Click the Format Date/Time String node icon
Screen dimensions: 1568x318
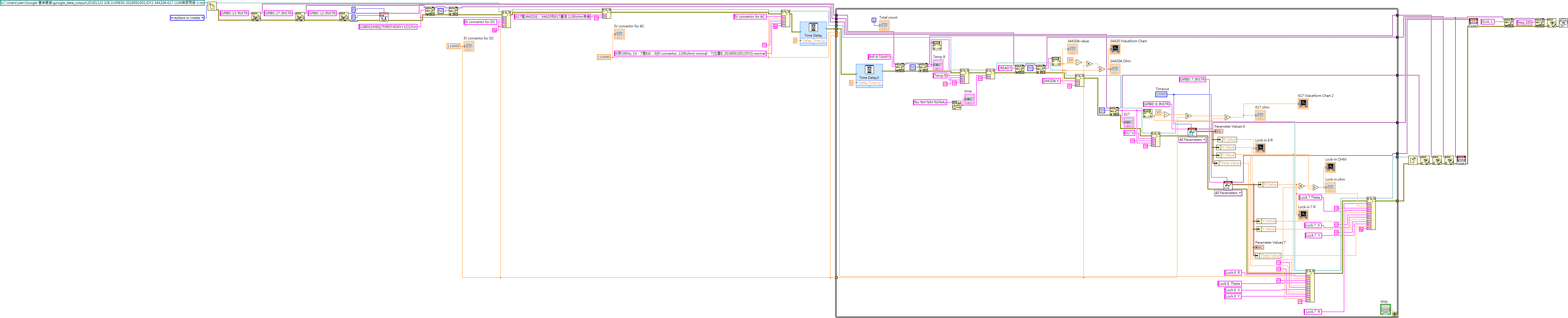click(956, 105)
